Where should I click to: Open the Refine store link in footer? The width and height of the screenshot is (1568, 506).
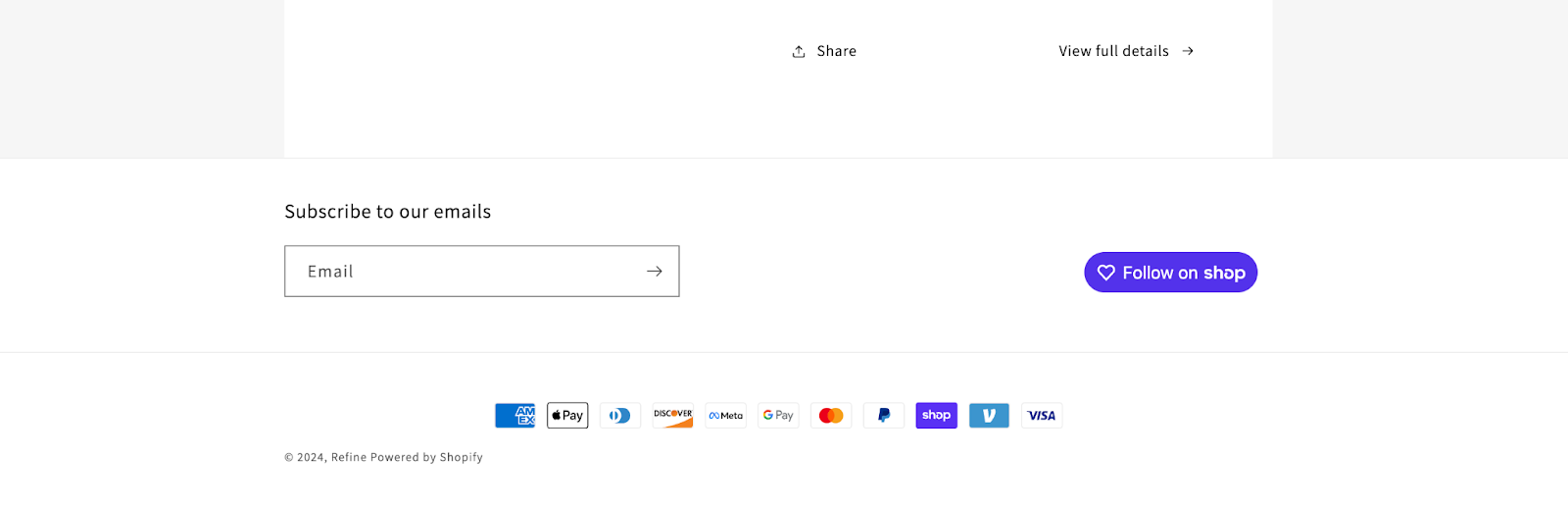coord(349,458)
